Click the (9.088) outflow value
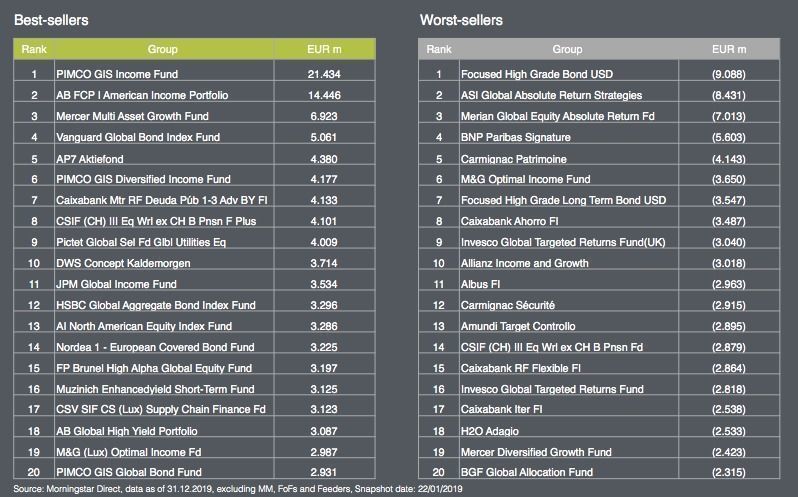This screenshot has height=497, width=798. (729, 74)
